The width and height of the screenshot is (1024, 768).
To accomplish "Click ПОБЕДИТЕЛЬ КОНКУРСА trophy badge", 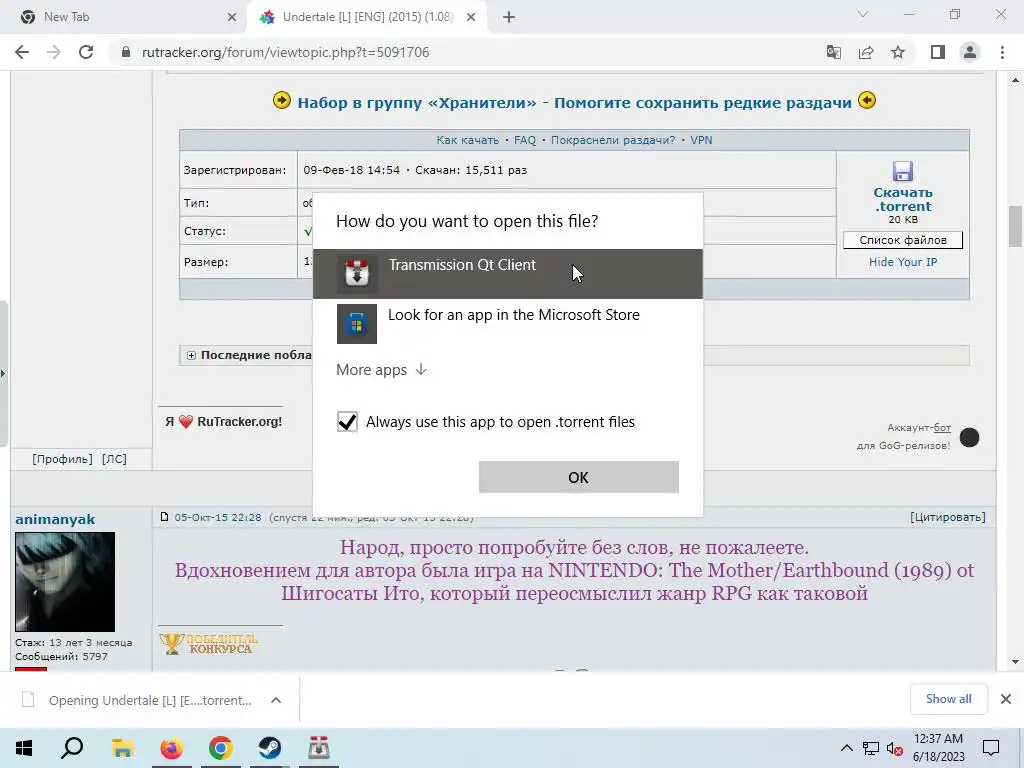I will click(209, 644).
